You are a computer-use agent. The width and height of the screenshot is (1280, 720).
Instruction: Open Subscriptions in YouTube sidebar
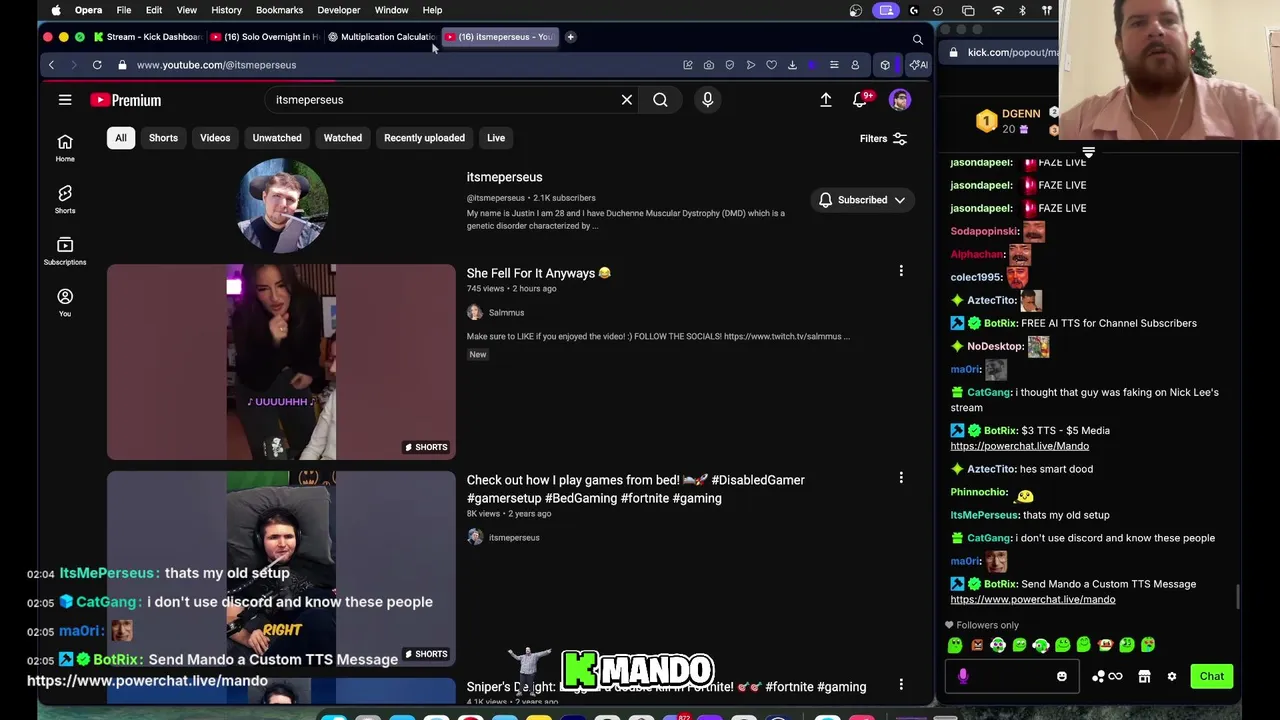pos(65,251)
